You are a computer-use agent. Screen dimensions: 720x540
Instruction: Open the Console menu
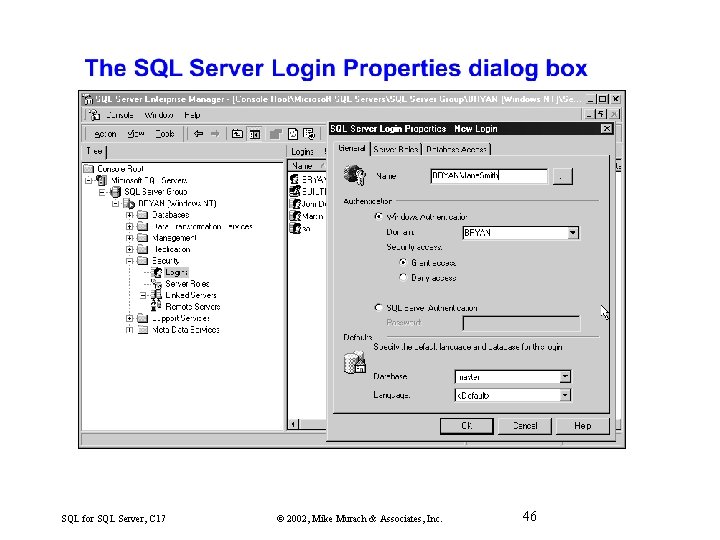pos(119,115)
